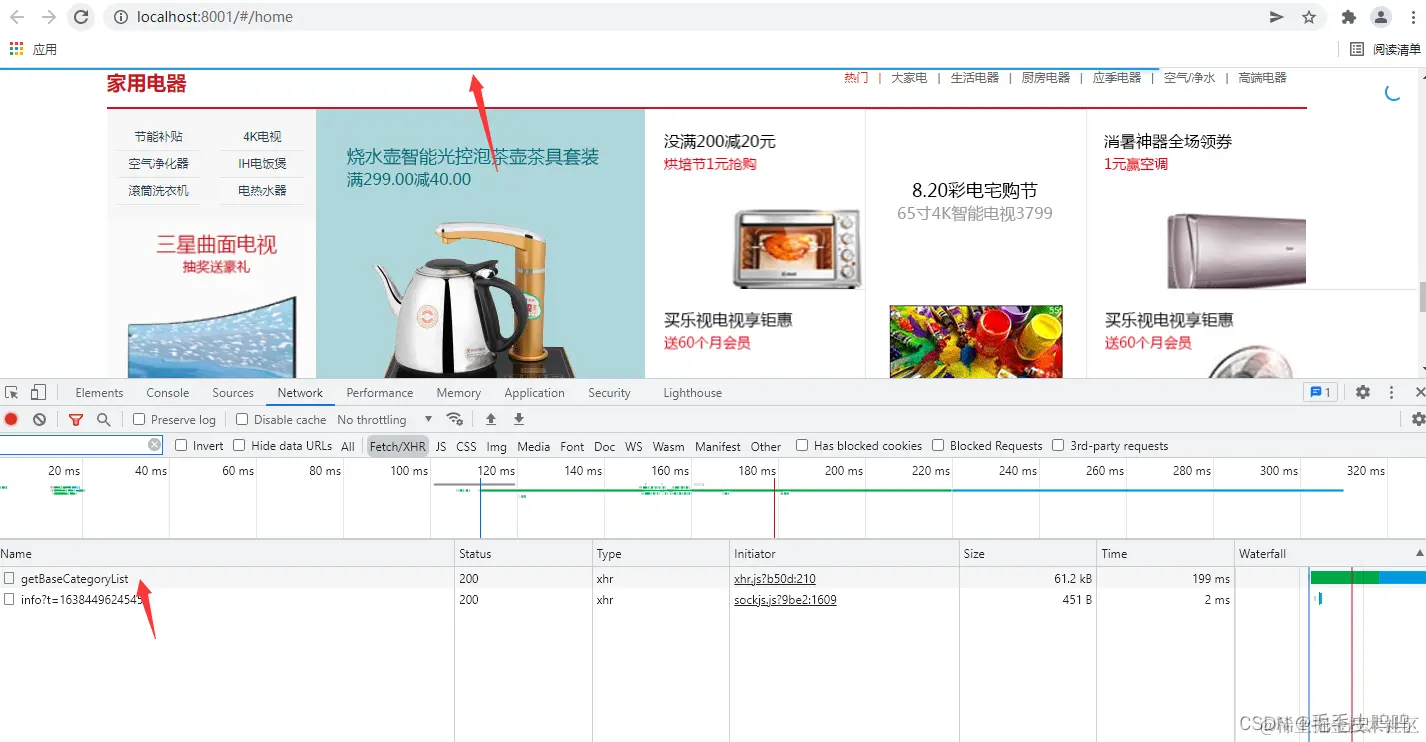This screenshot has width=1426, height=742.
Task: Open the Issues counter speech bubble
Action: click(1320, 392)
